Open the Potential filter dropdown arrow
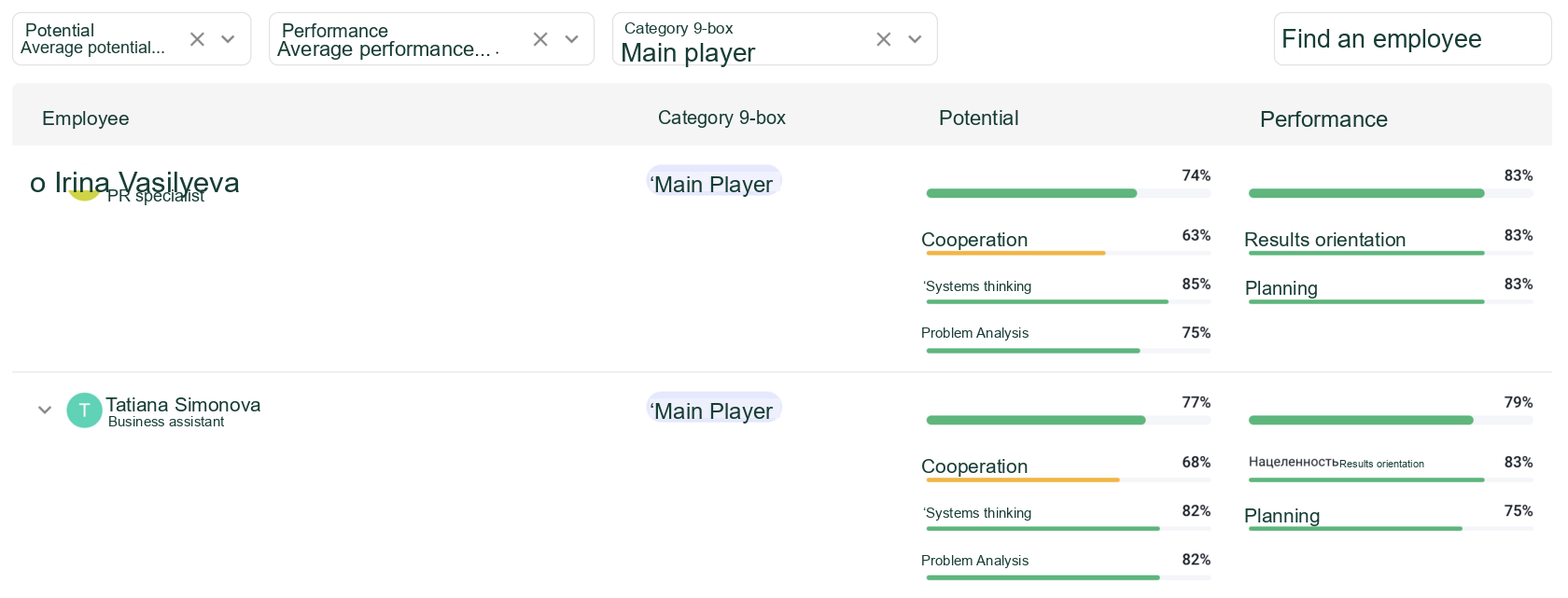The height and width of the screenshot is (598, 1568). click(x=228, y=39)
